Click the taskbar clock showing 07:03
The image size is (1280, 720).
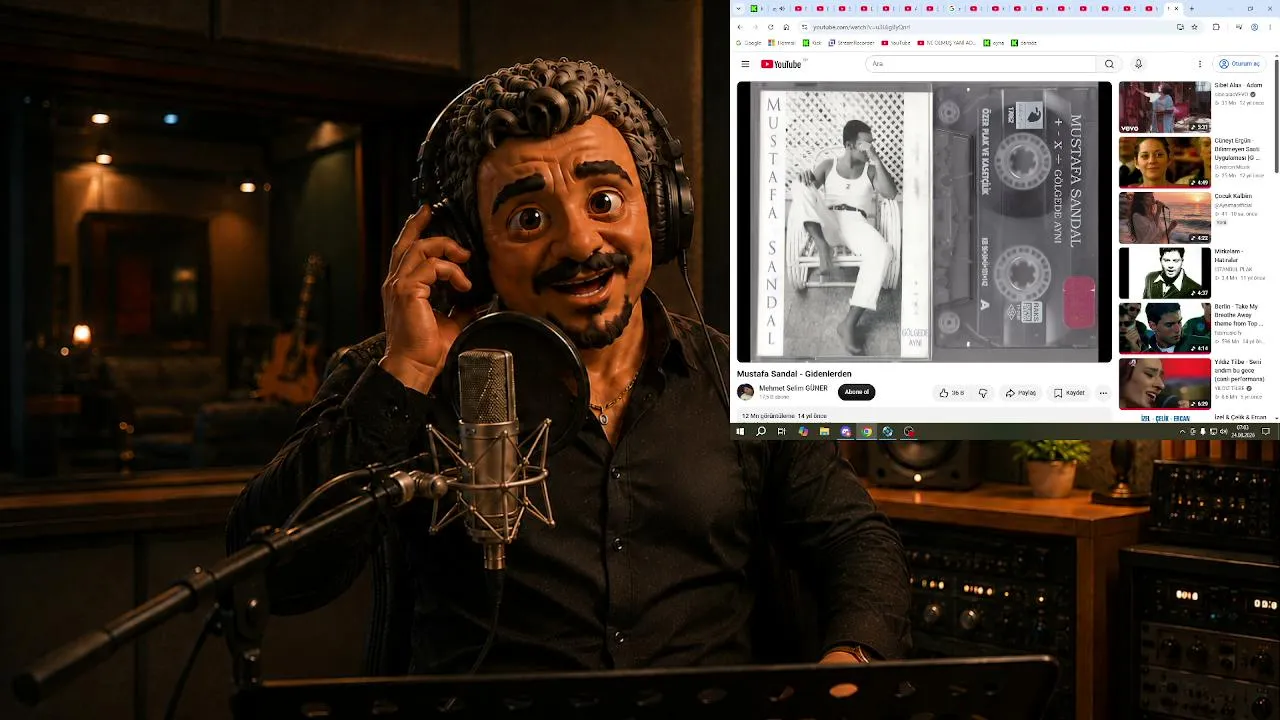tap(1242, 432)
